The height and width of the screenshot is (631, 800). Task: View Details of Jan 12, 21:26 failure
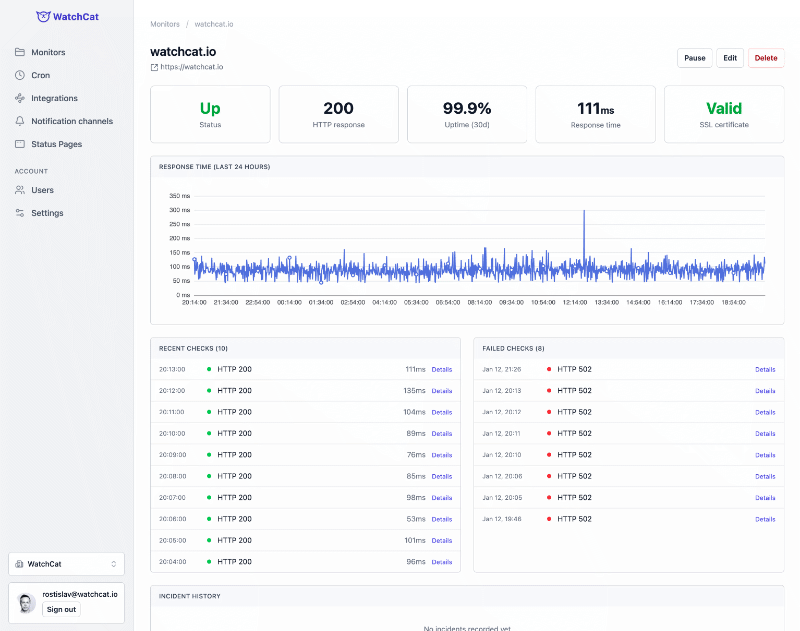765,369
